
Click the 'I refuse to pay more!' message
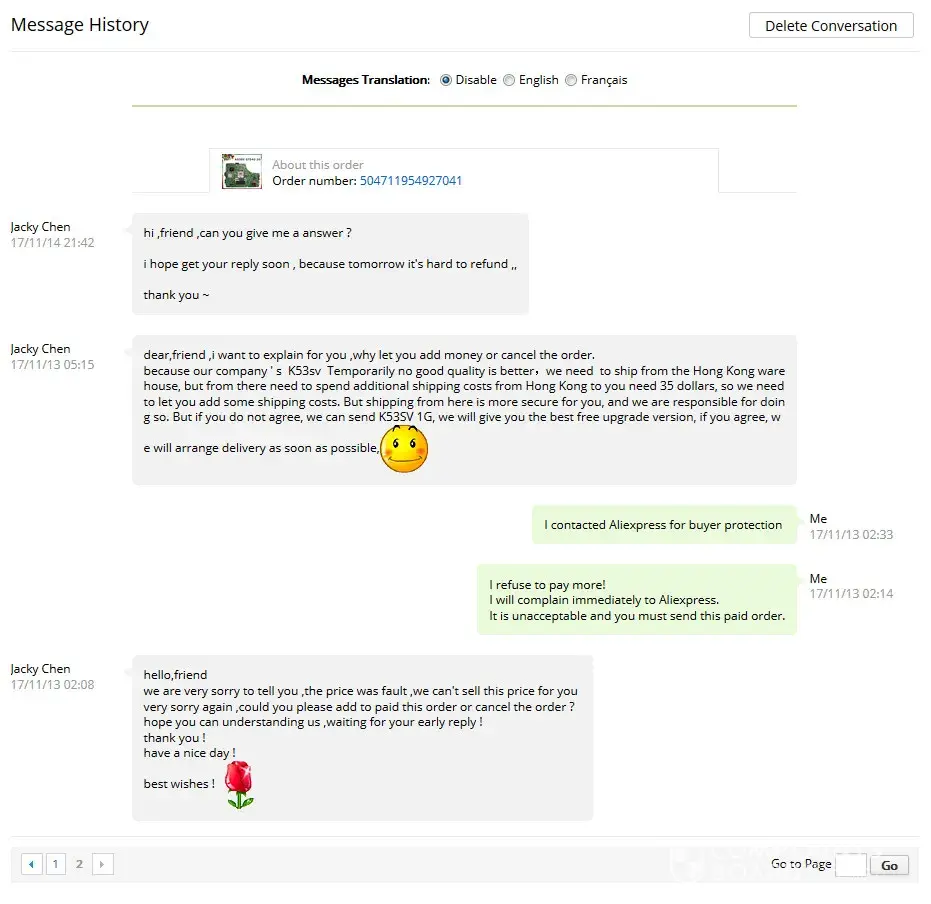click(x=636, y=600)
